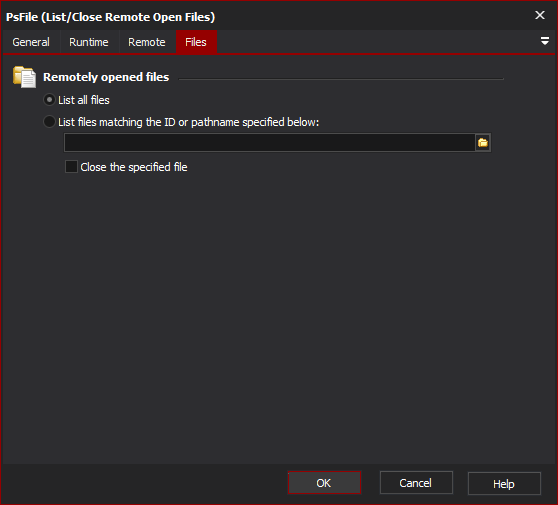
Task: Confirm with the OK button
Action: point(324,483)
